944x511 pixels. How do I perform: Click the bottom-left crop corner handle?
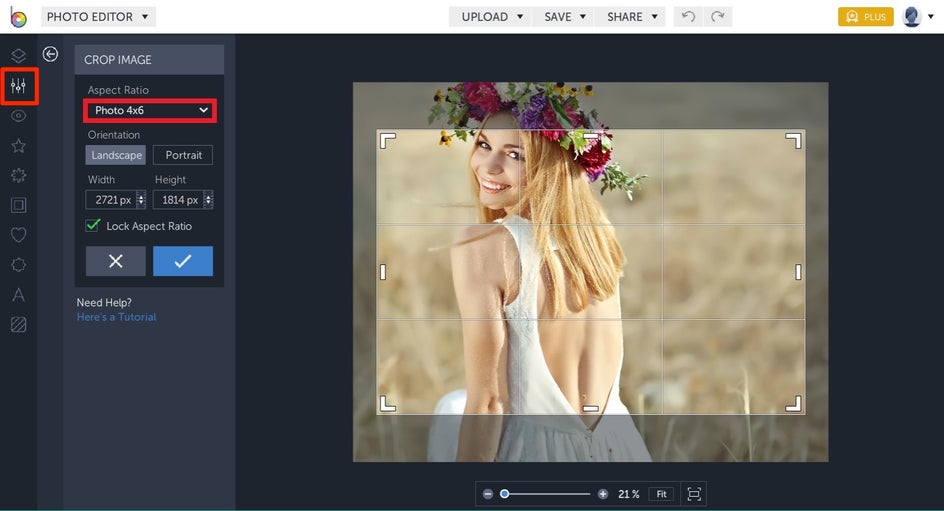tap(388, 403)
